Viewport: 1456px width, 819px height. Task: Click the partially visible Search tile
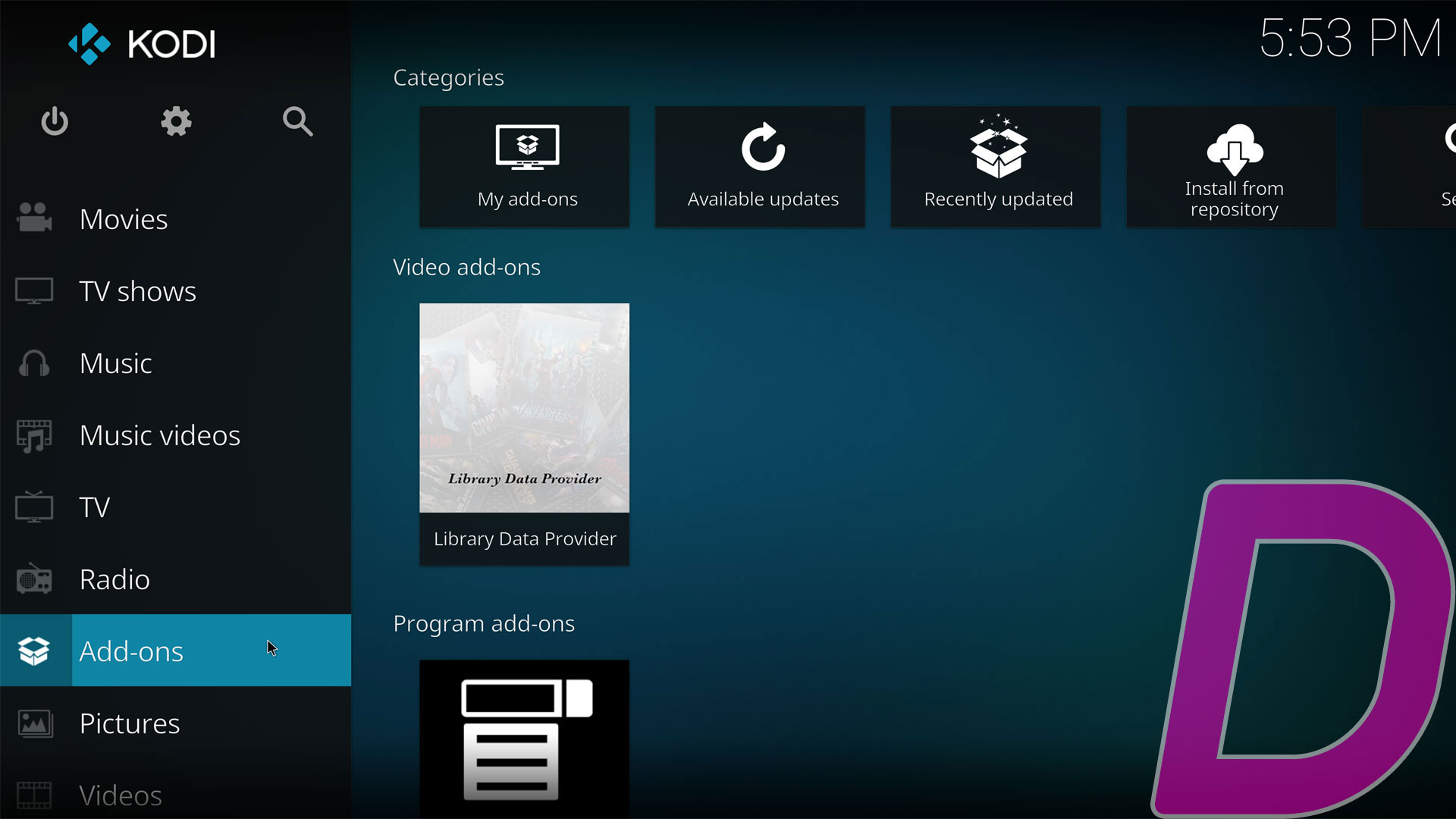point(1409,167)
